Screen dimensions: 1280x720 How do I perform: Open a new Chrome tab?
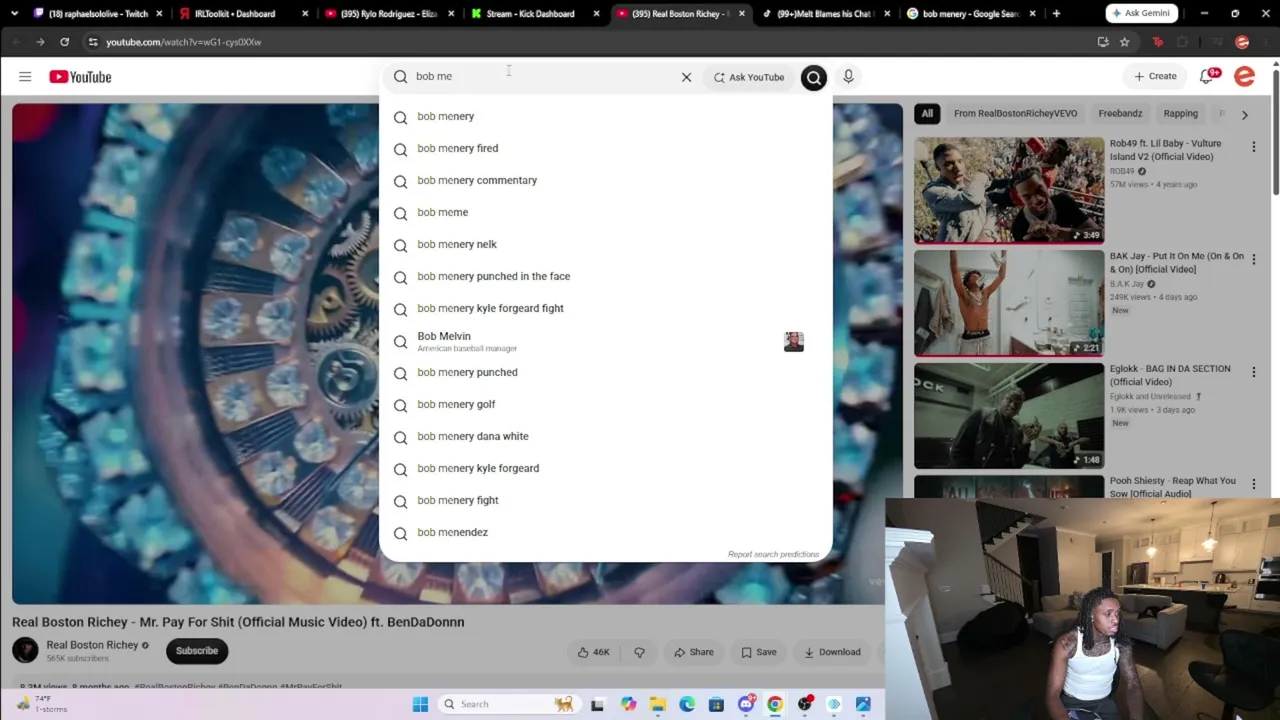click(x=1056, y=13)
